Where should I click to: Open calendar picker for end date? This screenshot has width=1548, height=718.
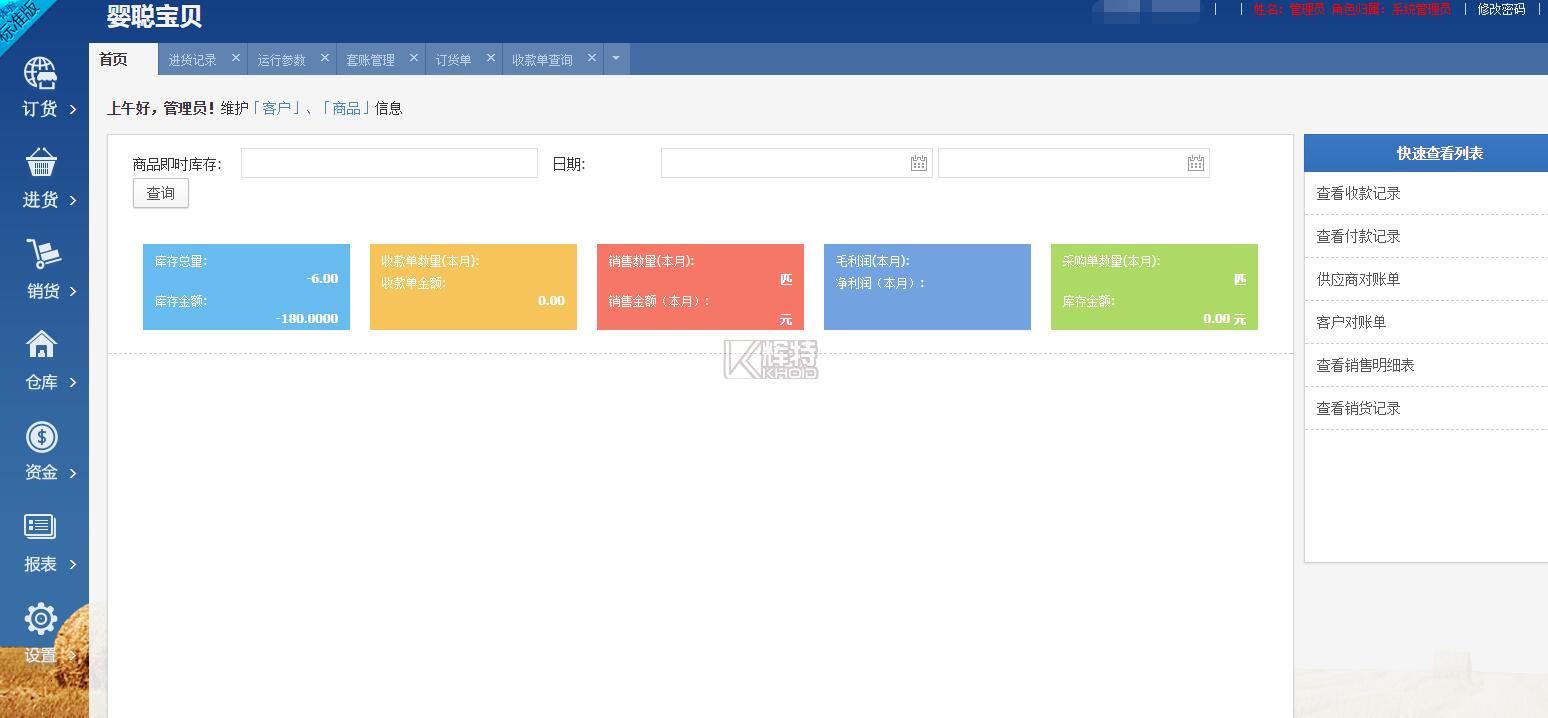[1195, 163]
